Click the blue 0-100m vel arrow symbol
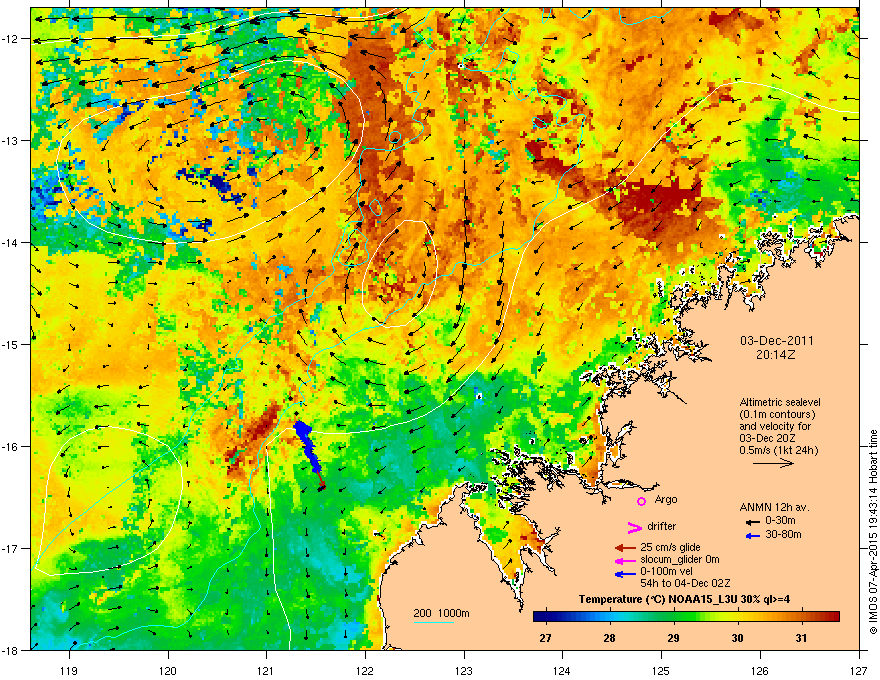The image size is (880, 680). pyautogui.click(x=625, y=573)
